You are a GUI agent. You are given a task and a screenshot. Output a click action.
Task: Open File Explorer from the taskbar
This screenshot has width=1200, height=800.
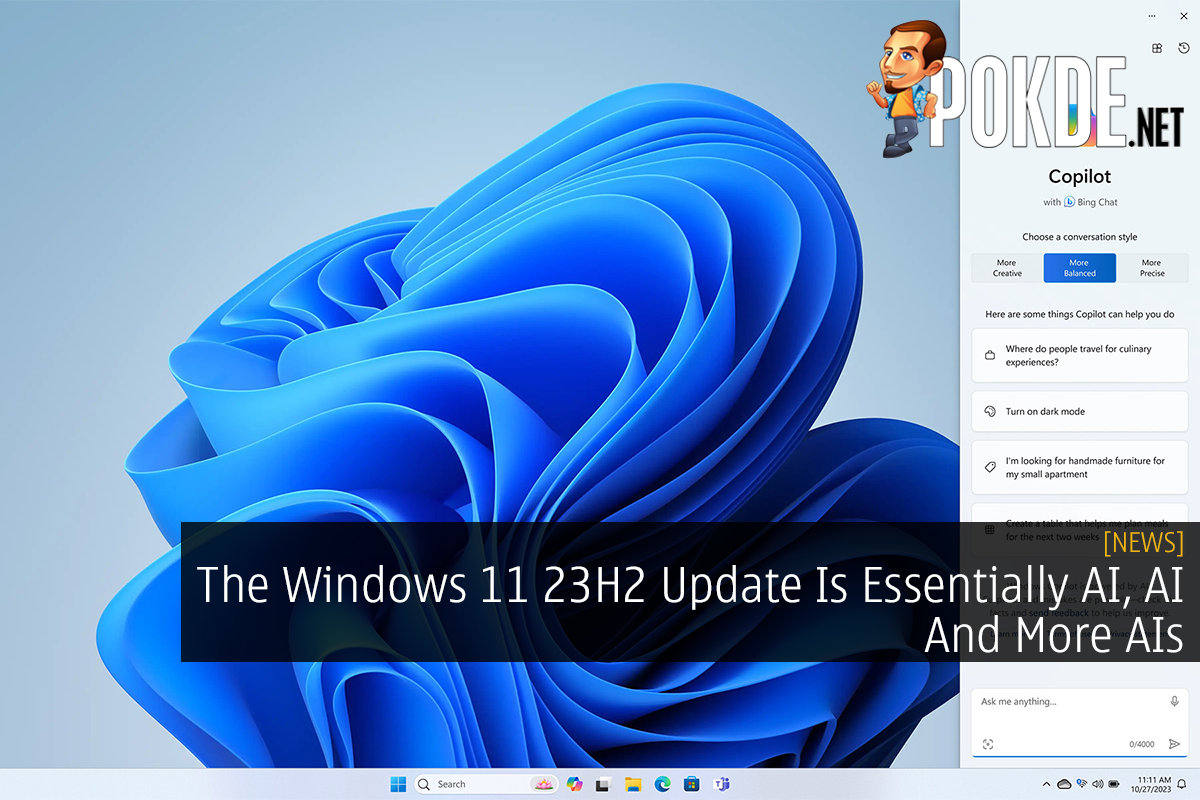click(x=632, y=784)
